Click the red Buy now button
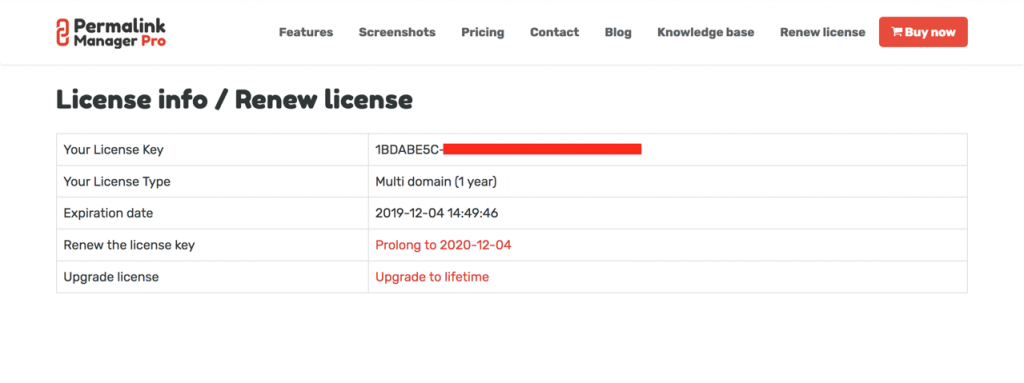This screenshot has width=1024, height=383. 923,32
